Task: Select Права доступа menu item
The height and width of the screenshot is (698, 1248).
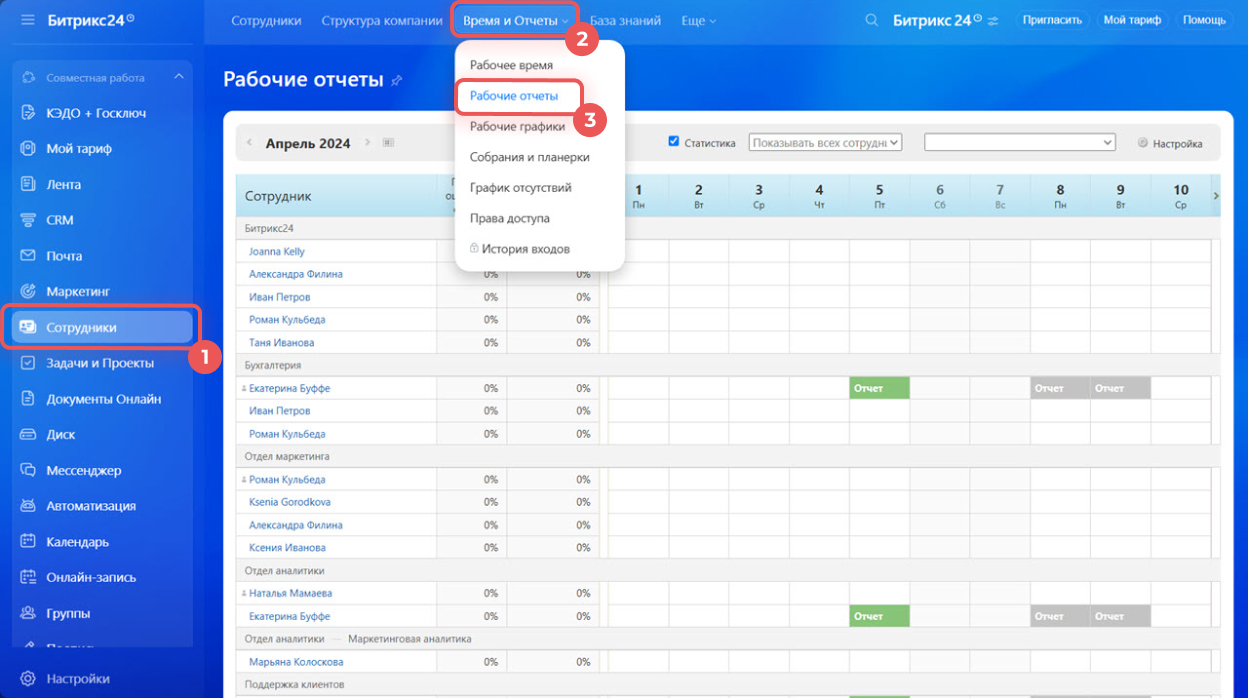Action: pyautogui.click(x=509, y=218)
